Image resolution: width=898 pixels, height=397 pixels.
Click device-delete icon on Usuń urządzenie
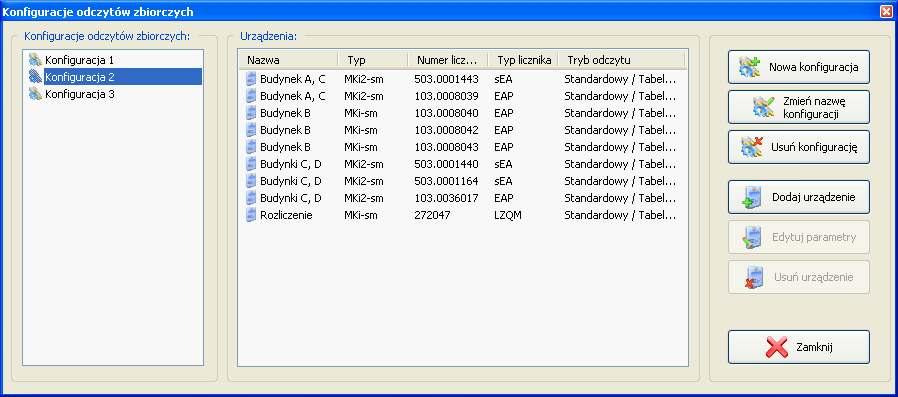point(754,278)
